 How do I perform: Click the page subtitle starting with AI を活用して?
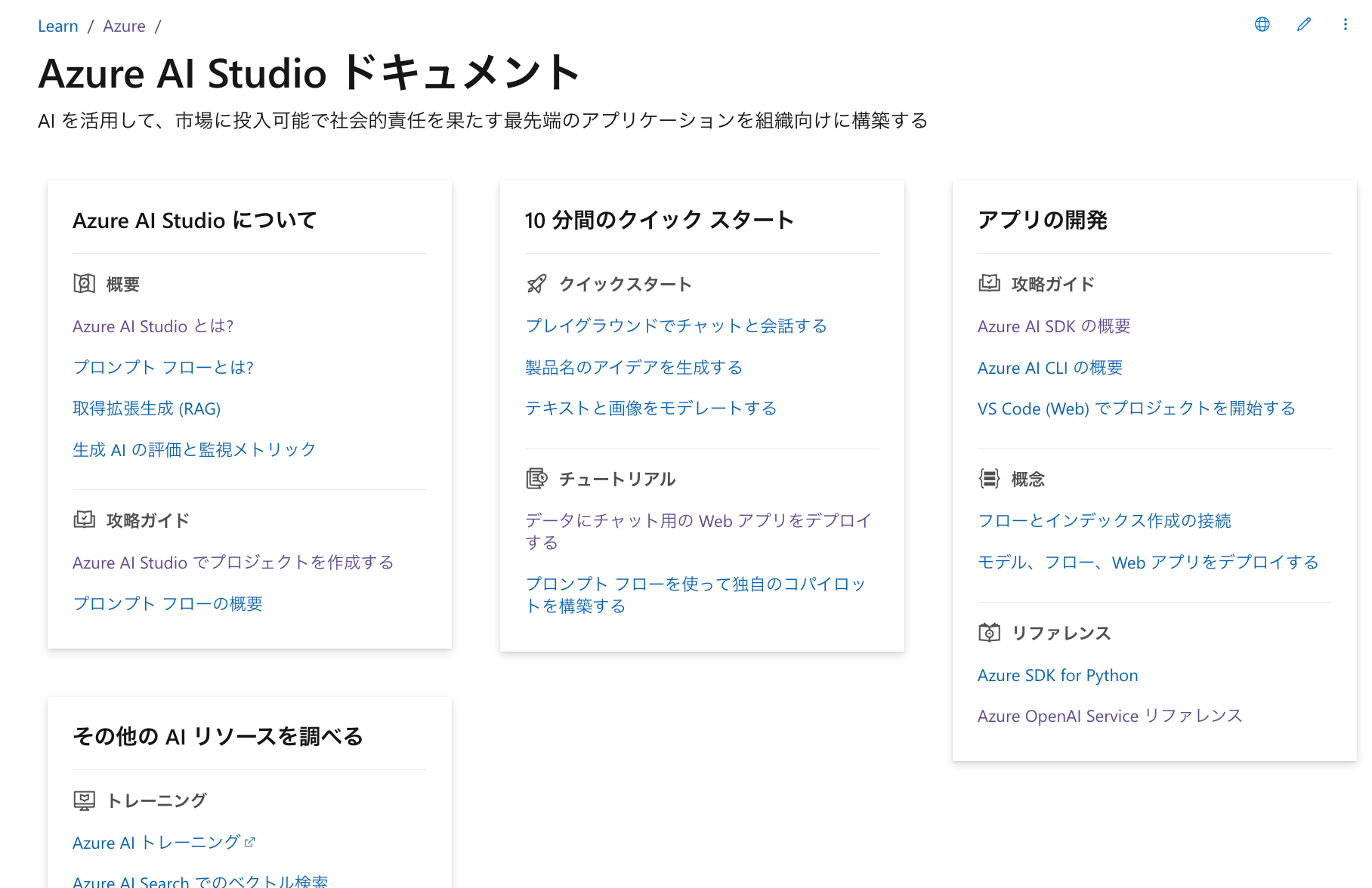click(484, 121)
